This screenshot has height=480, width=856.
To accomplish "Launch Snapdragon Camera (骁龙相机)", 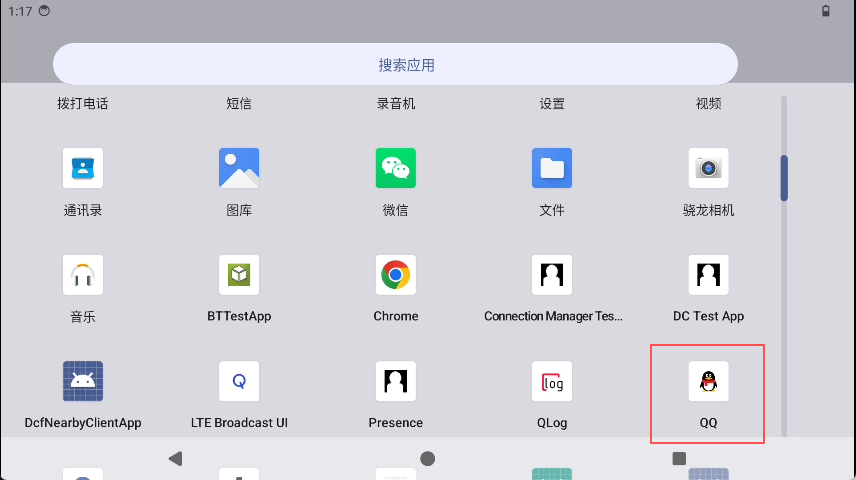I will click(708, 168).
